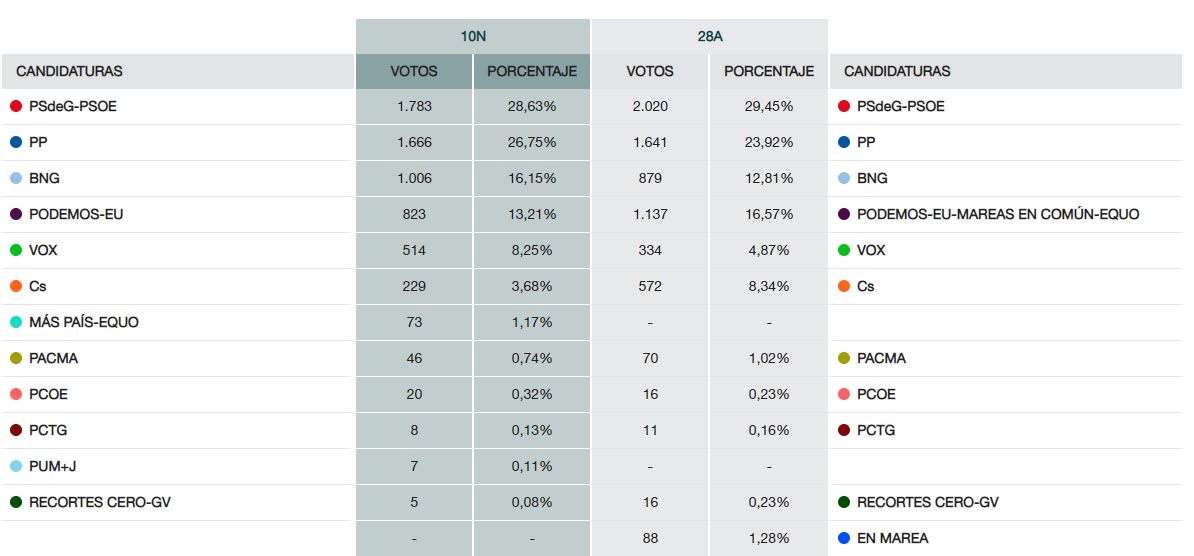
Task: Click the PORCENTAJE column header under 28A
Action: (x=769, y=71)
